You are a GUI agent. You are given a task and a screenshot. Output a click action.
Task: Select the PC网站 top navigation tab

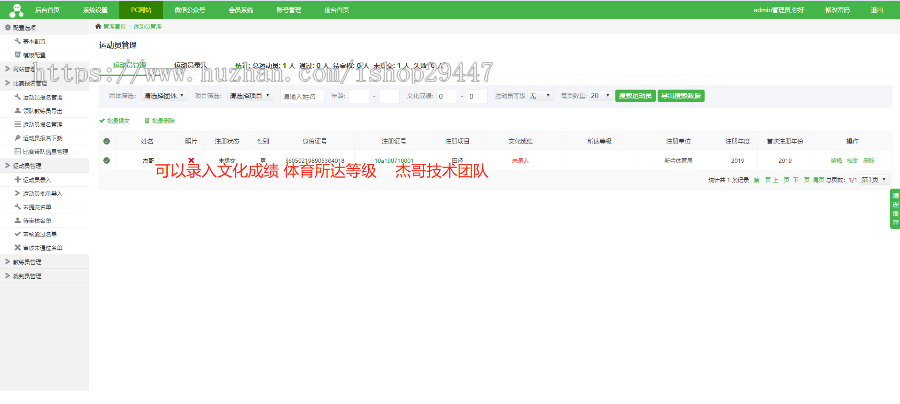[x=141, y=10]
